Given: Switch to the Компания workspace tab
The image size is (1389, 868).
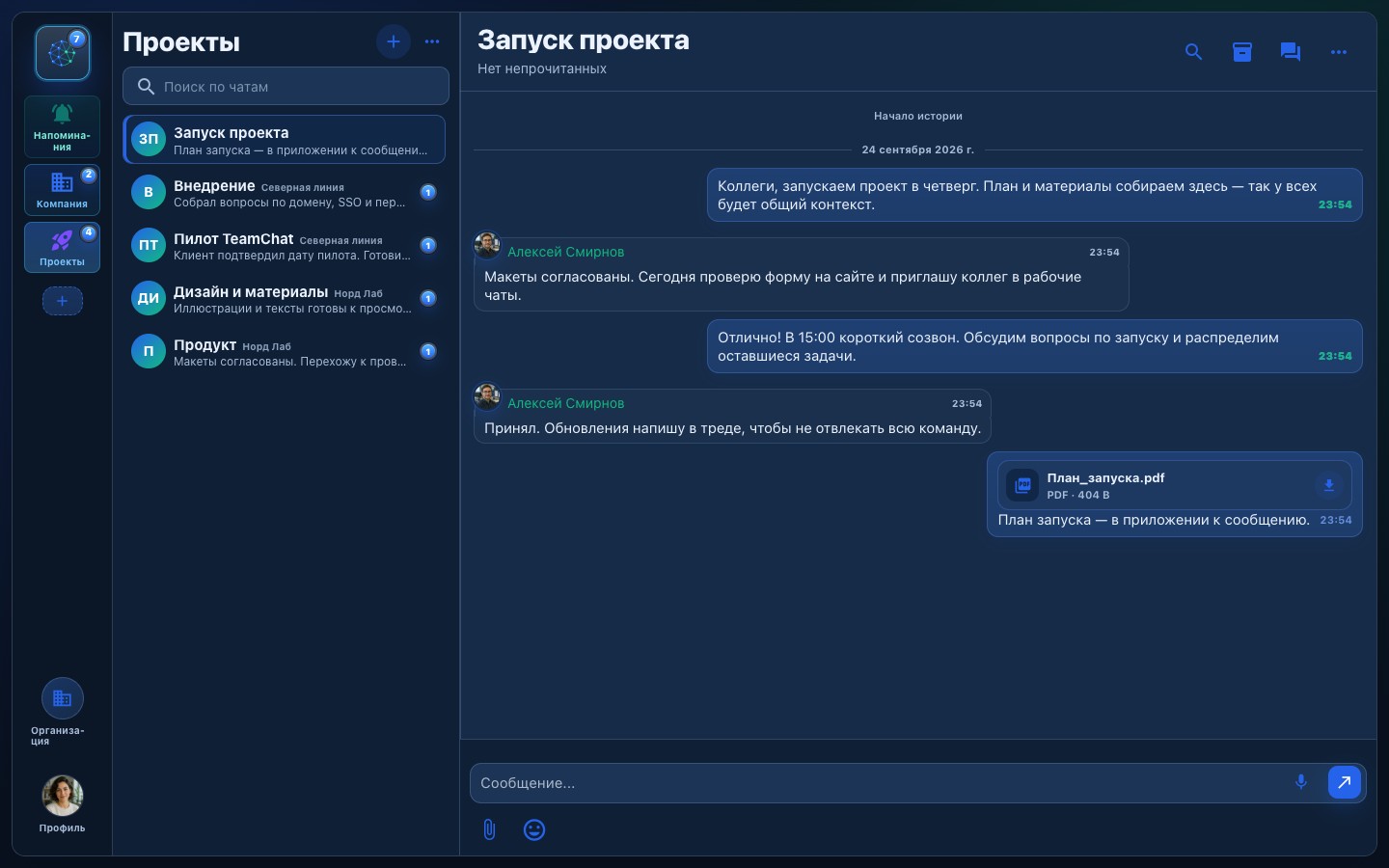Looking at the screenshot, I should 63,189.
